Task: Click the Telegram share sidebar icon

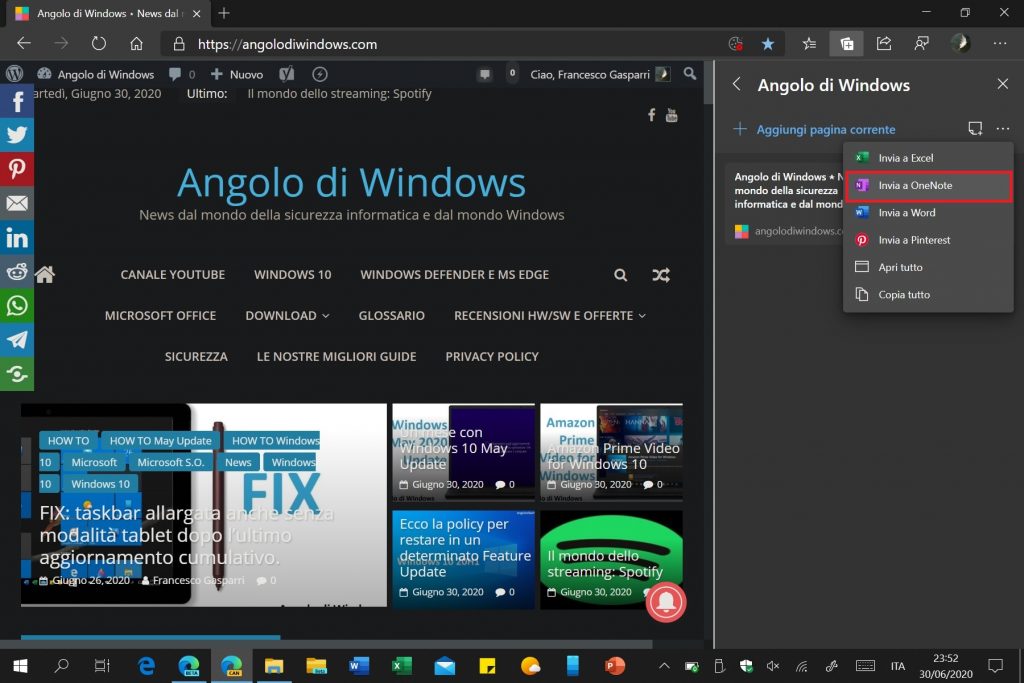Action: coord(17,339)
